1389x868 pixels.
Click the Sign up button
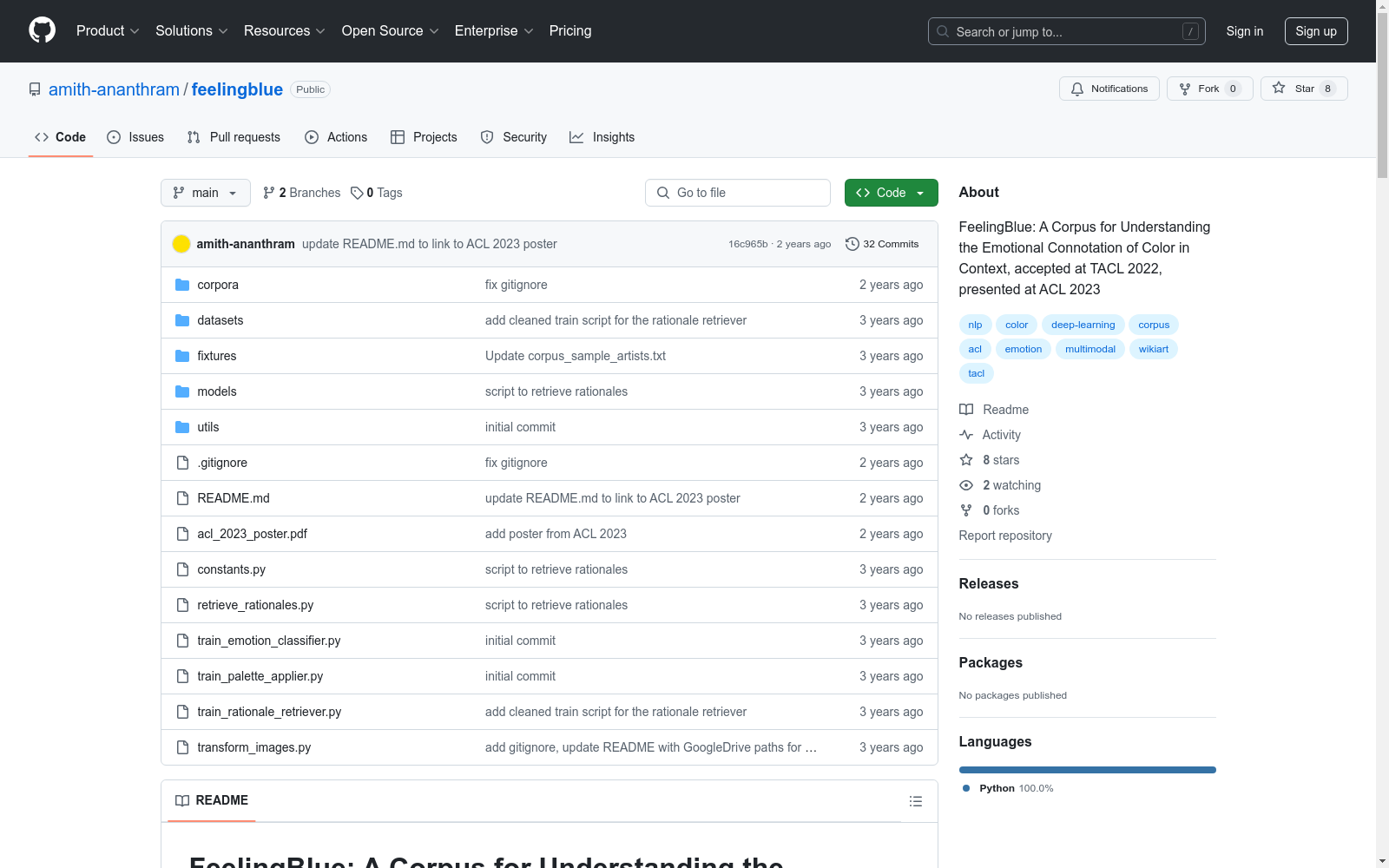pos(1316,31)
